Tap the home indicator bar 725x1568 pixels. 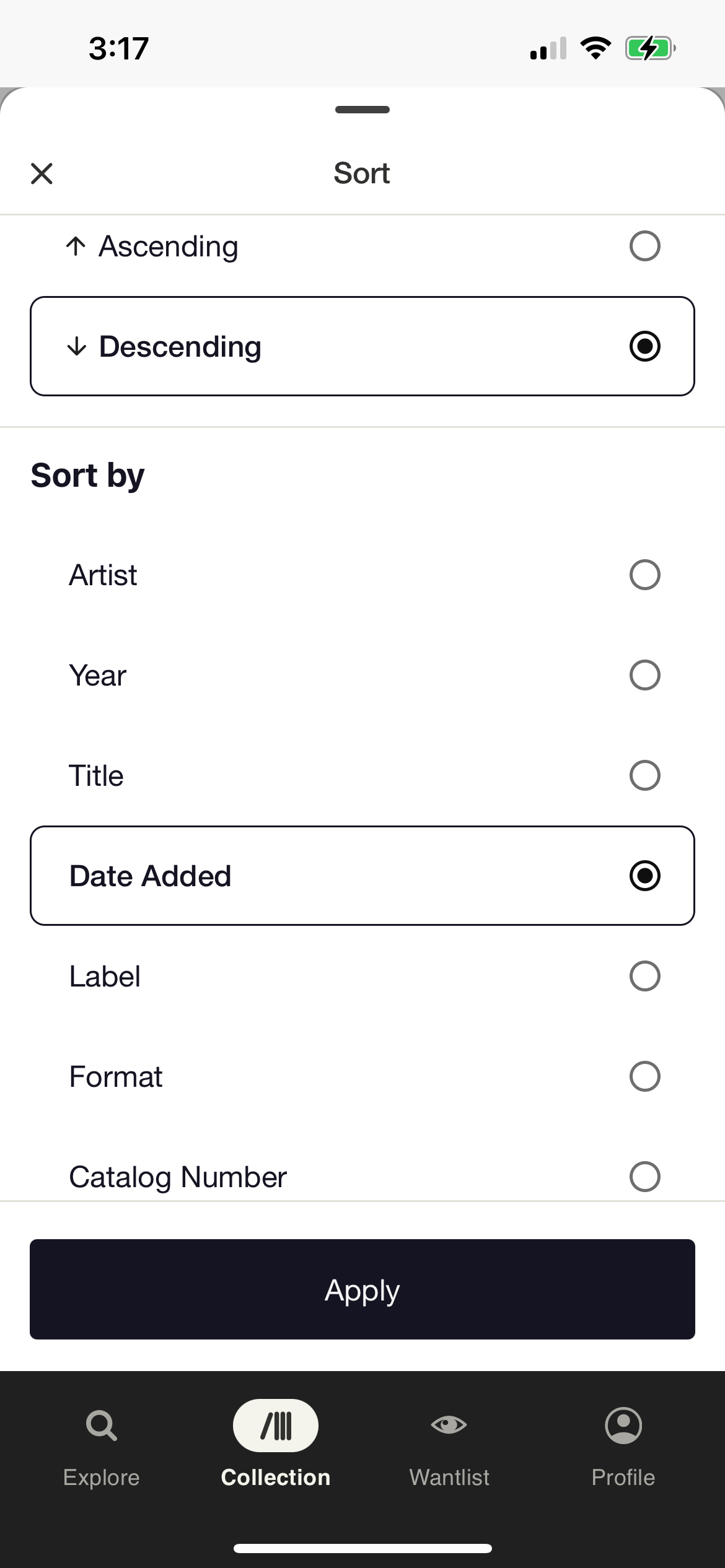(362, 1548)
